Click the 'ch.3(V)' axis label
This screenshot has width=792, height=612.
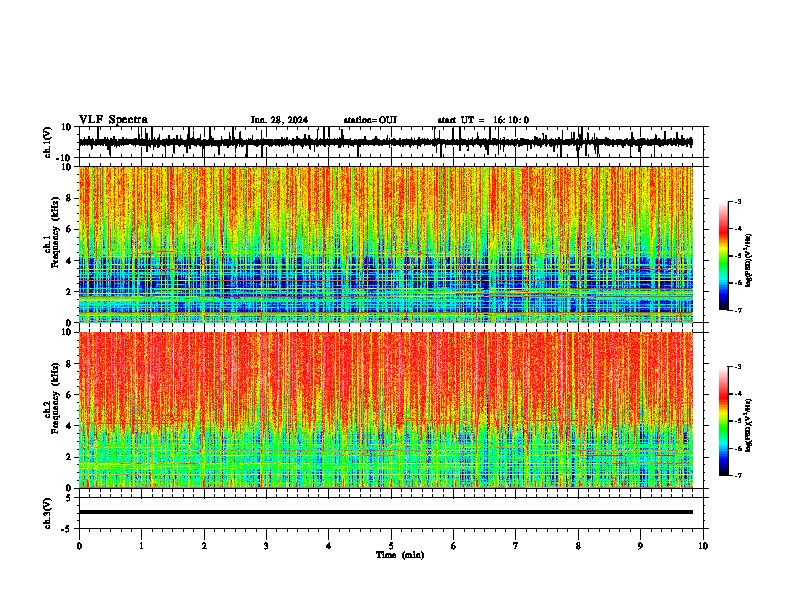pos(48,513)
